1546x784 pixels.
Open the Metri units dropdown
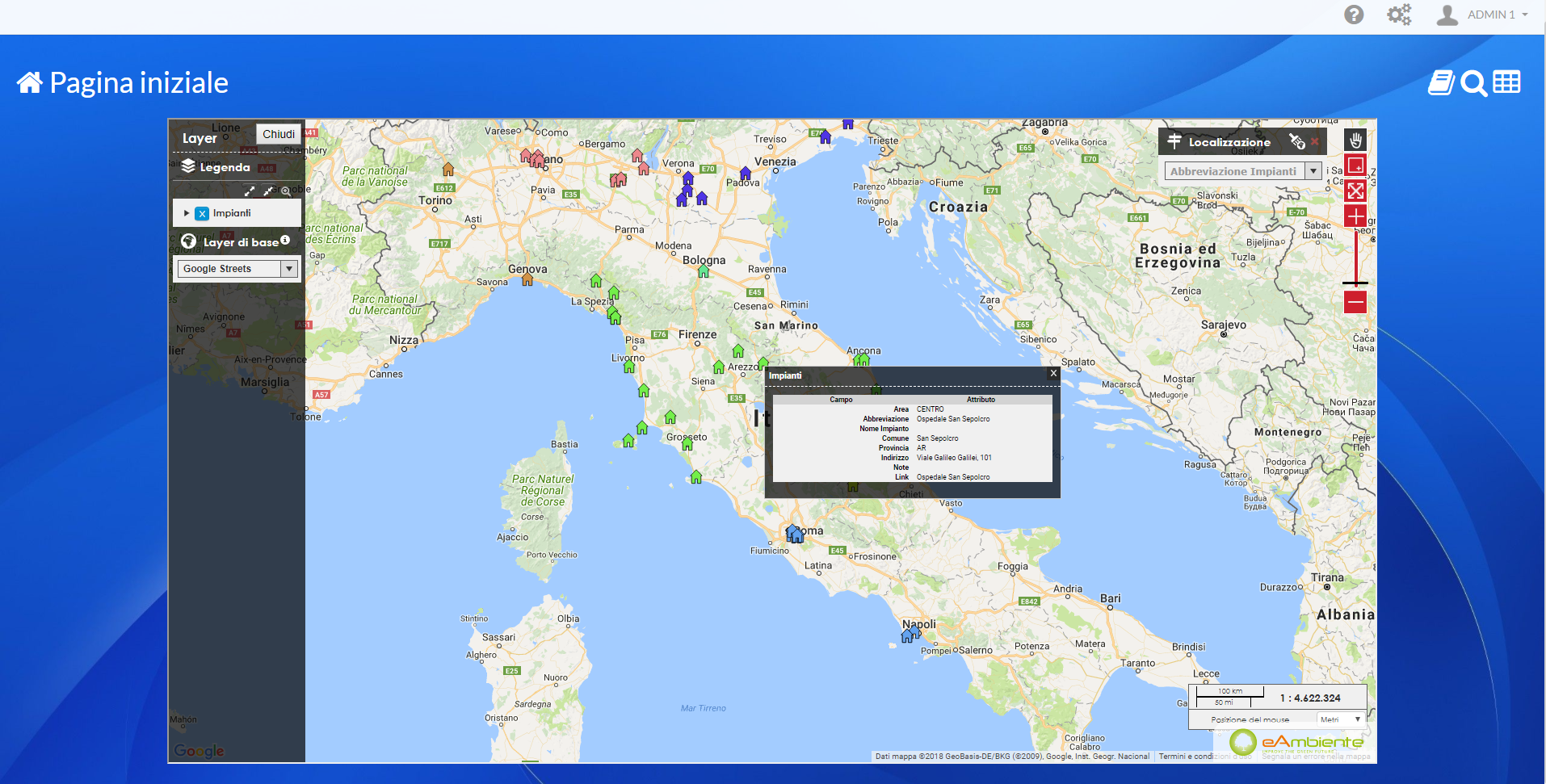(1340, 719)
